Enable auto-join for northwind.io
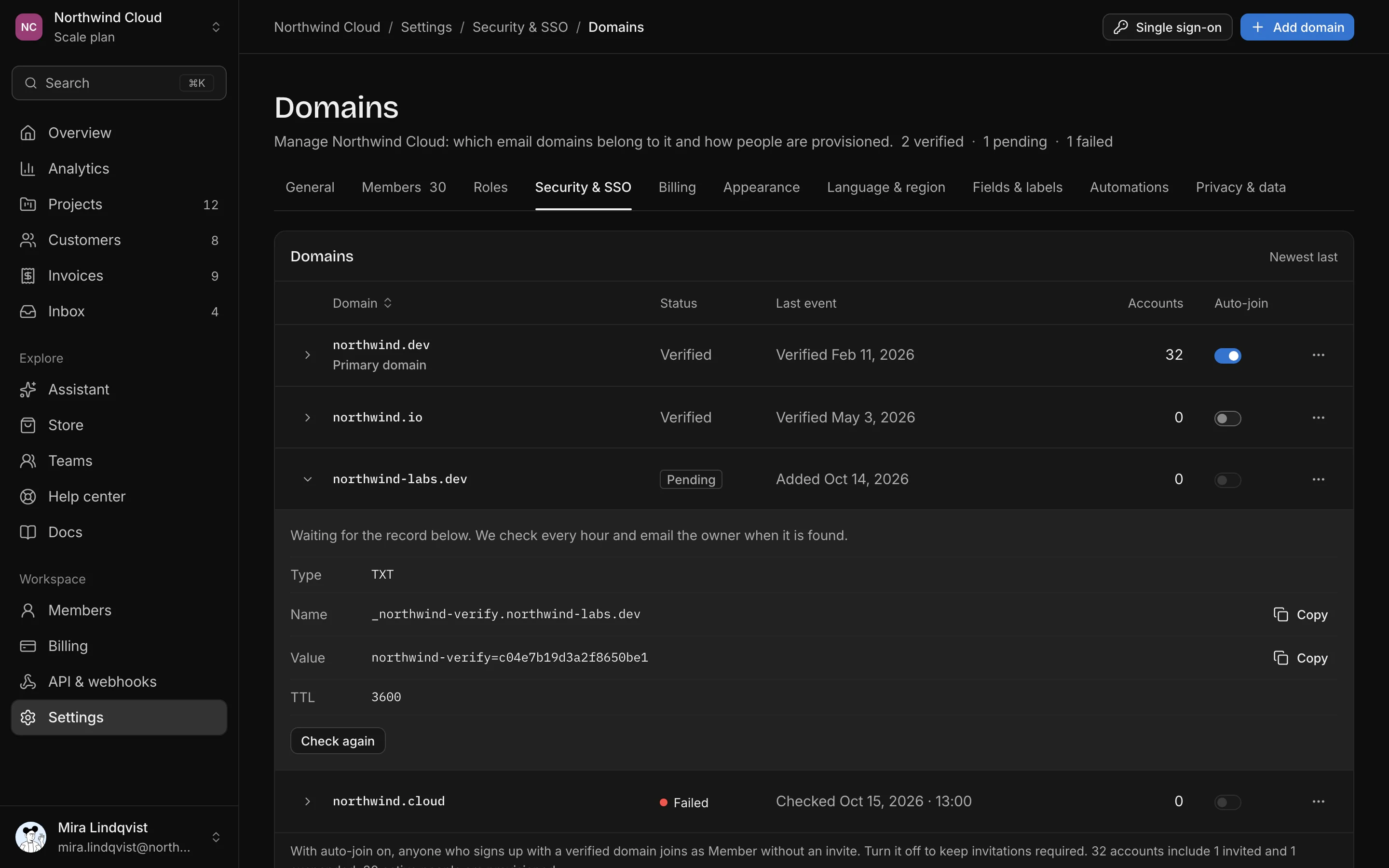Viewport: 1389px width, 868px height. (x=1228, y=418)
